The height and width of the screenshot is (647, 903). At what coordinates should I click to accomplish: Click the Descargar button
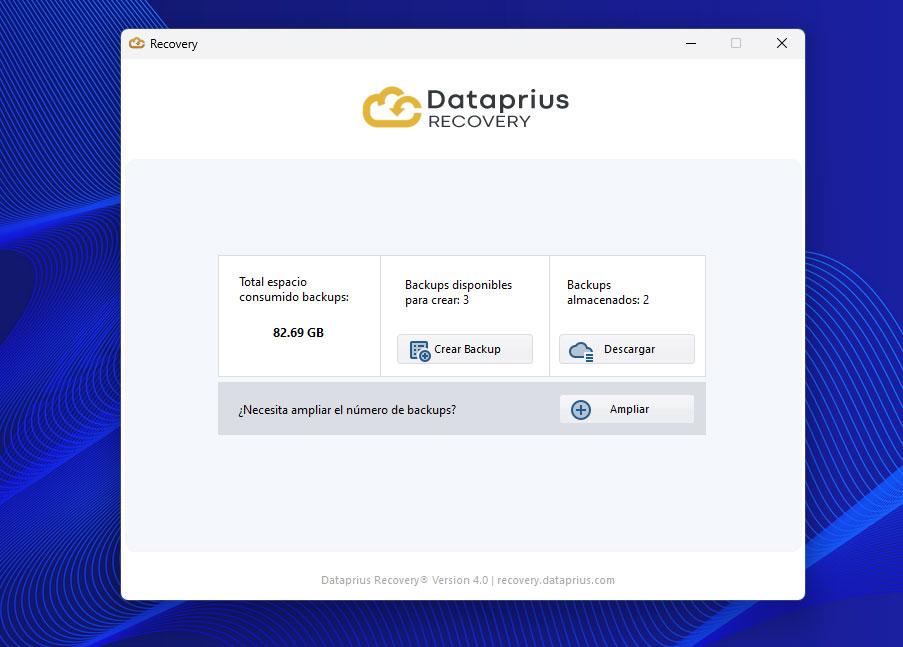[x=627, y=349]
